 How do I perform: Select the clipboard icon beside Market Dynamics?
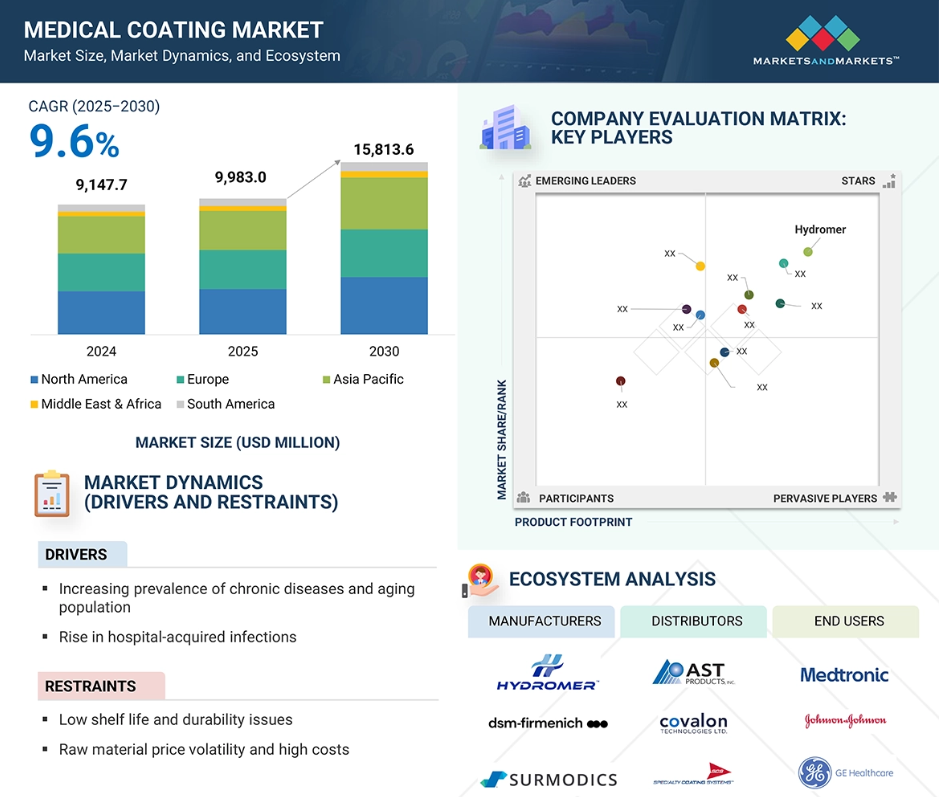[x=52, y=494]
